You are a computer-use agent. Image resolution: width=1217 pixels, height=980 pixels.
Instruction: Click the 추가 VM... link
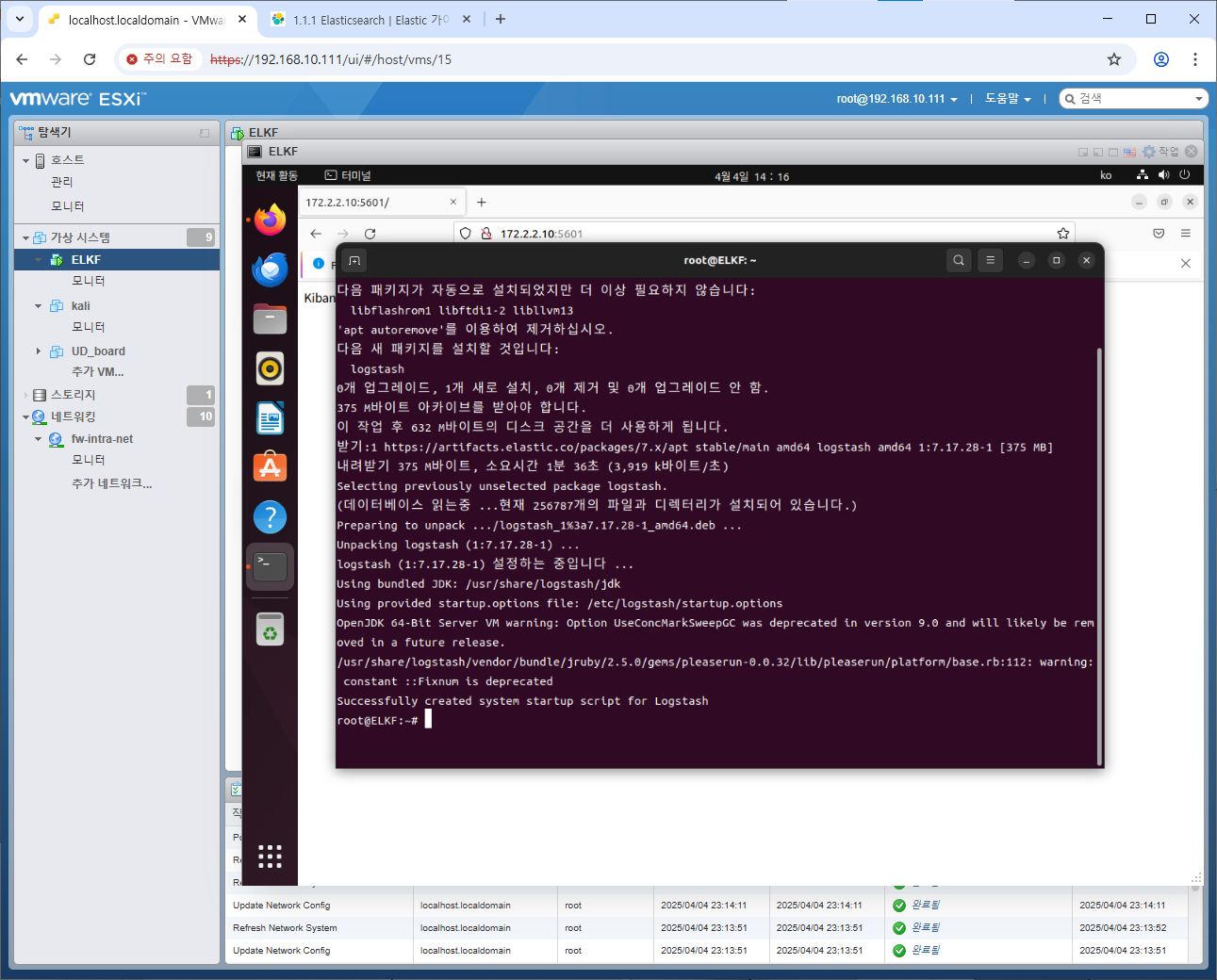98,372
